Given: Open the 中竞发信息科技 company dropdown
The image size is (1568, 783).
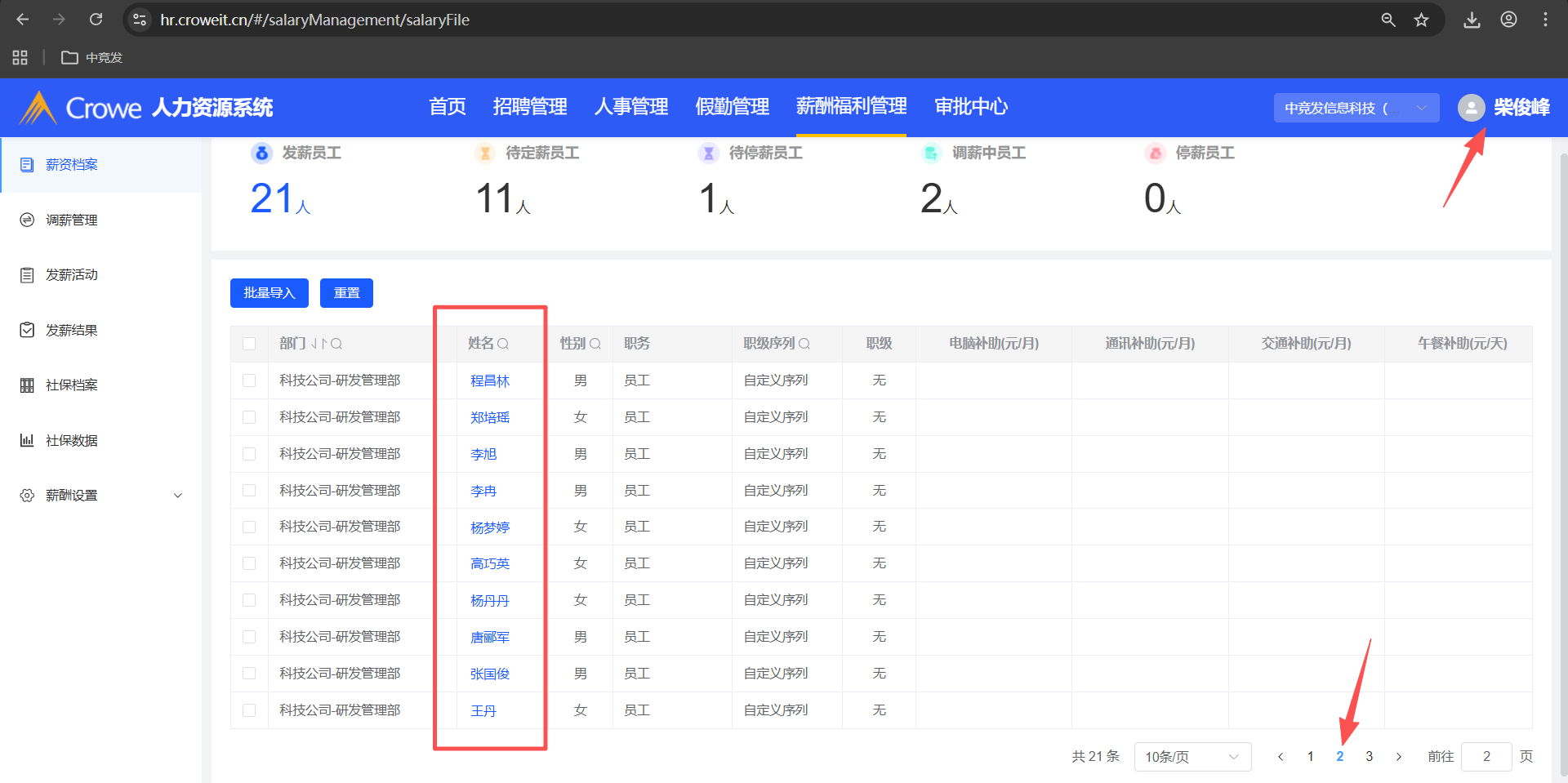Looking at the screenshot, I should [1356, 108].
